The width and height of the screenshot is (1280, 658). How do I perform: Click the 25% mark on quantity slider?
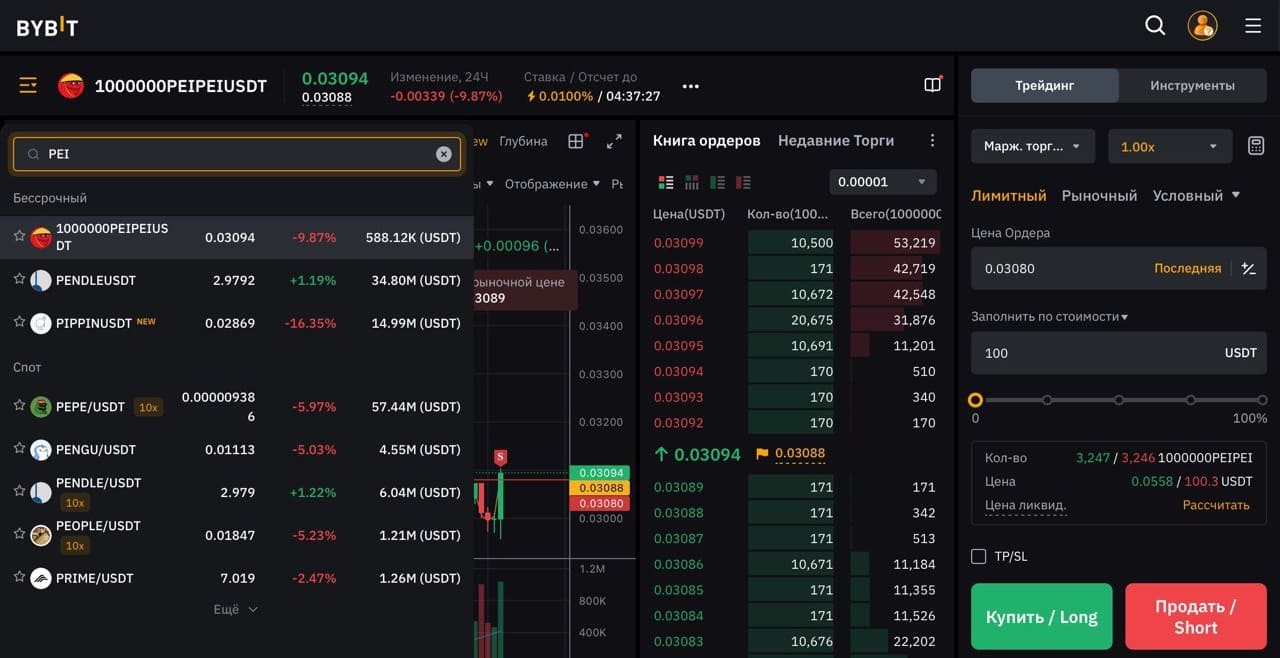click(1047, 400)
